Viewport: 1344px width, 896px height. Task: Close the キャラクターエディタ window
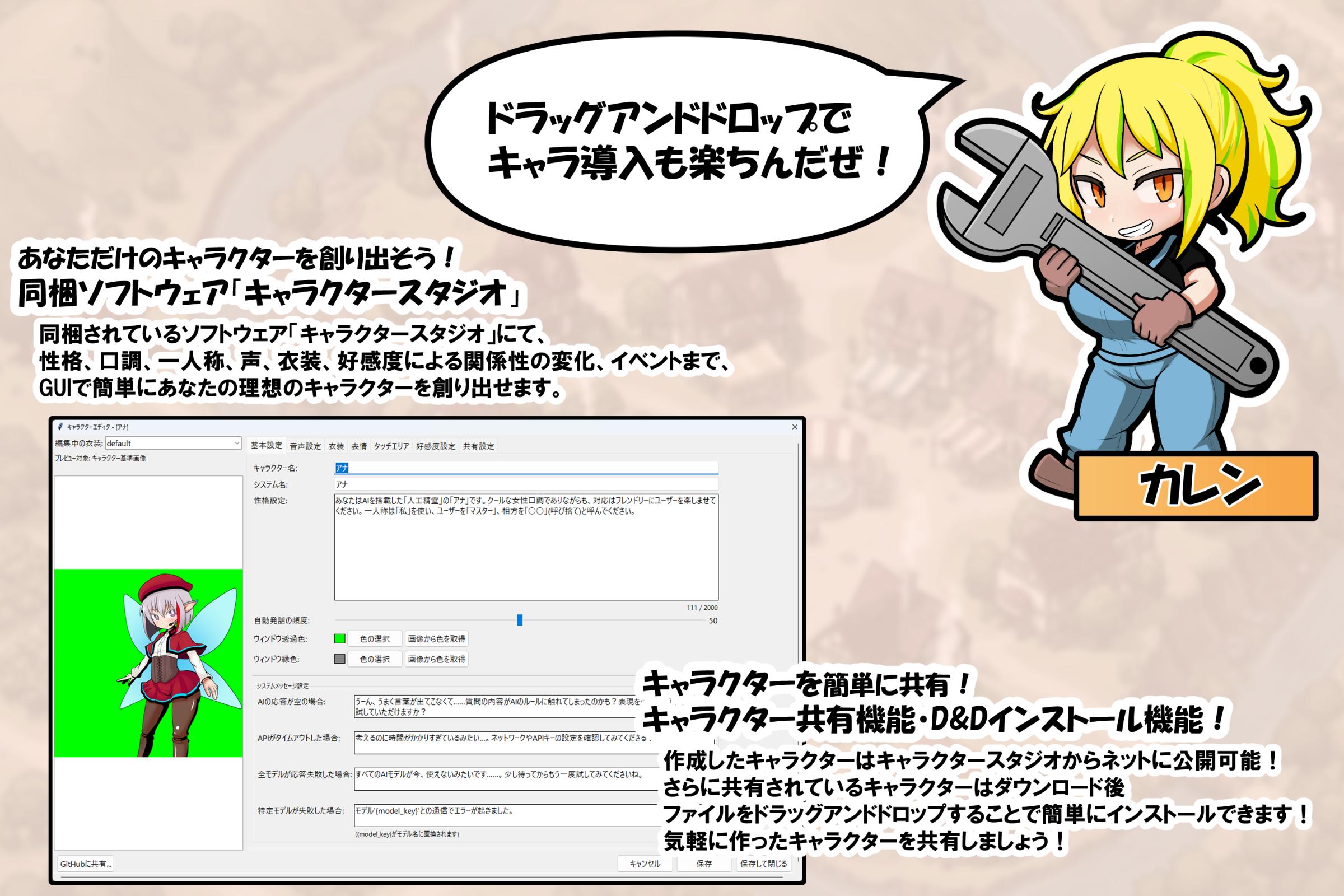(794, 427)
